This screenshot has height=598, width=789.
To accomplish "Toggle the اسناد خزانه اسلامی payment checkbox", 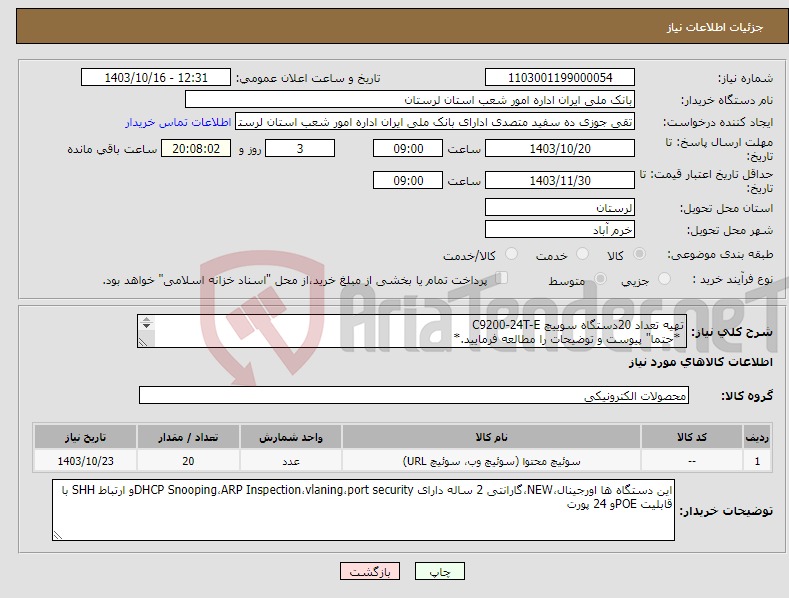I will (x=502, y=277).
